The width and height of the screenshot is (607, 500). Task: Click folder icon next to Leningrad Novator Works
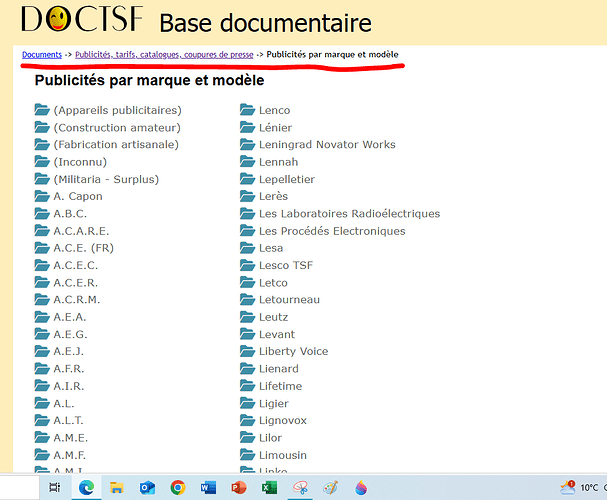click(x=247, y=144)
